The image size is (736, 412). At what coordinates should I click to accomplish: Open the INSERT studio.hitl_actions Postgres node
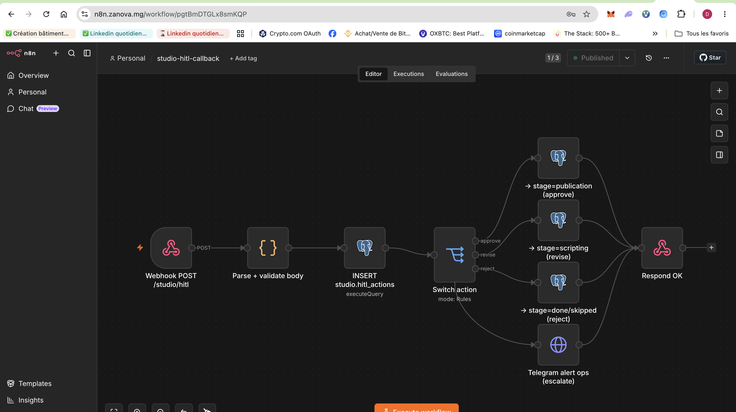[364, 248]
